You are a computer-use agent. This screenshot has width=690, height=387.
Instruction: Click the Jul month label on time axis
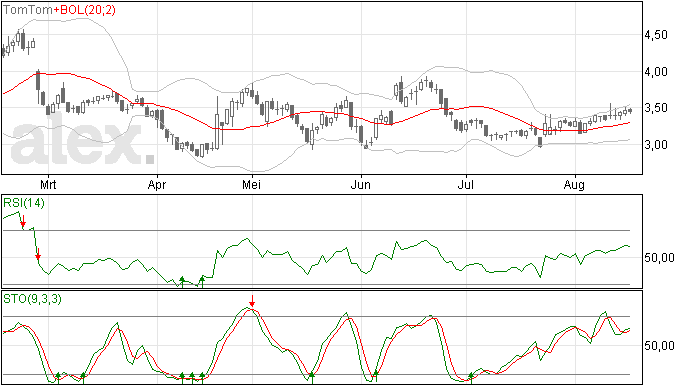pos(465,184)
